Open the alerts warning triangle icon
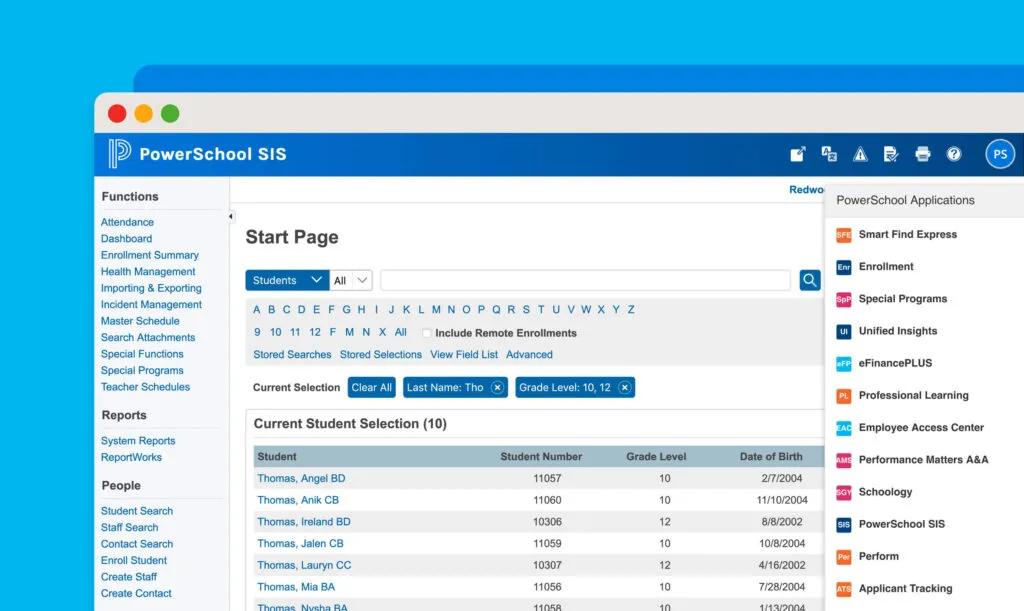1024x611 pixels. 860,154
